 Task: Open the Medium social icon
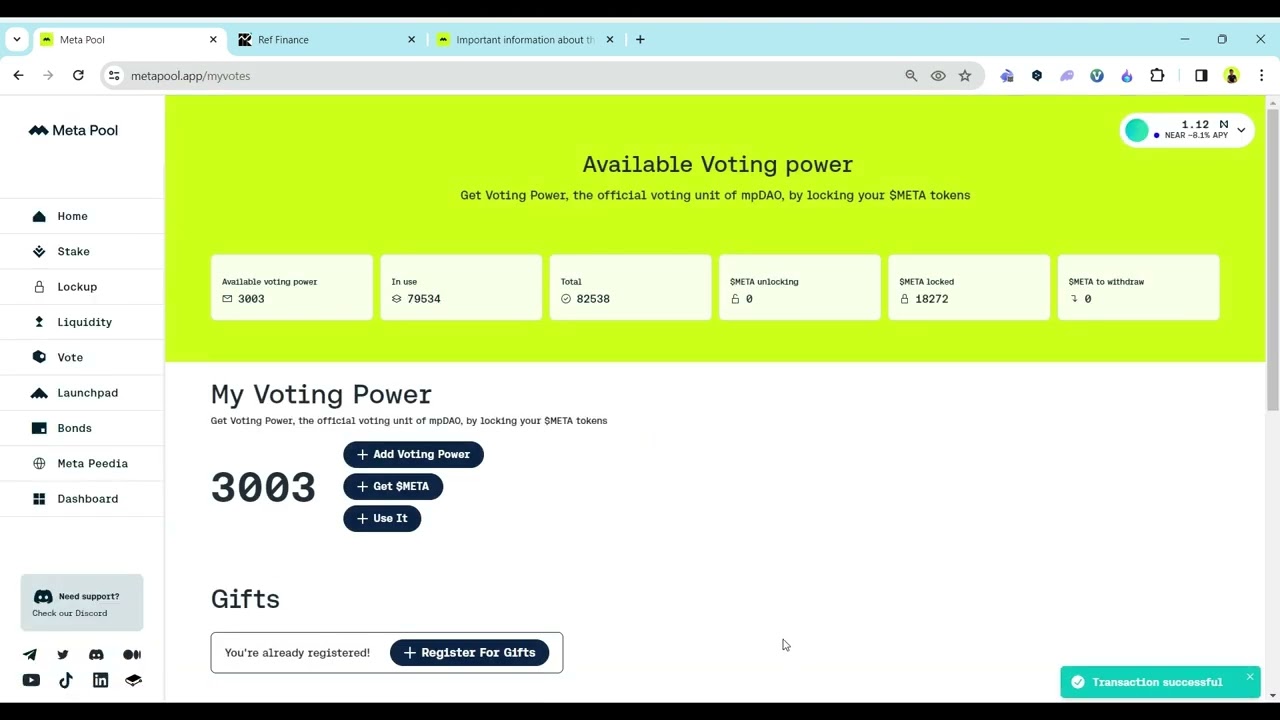pos(132,655)
